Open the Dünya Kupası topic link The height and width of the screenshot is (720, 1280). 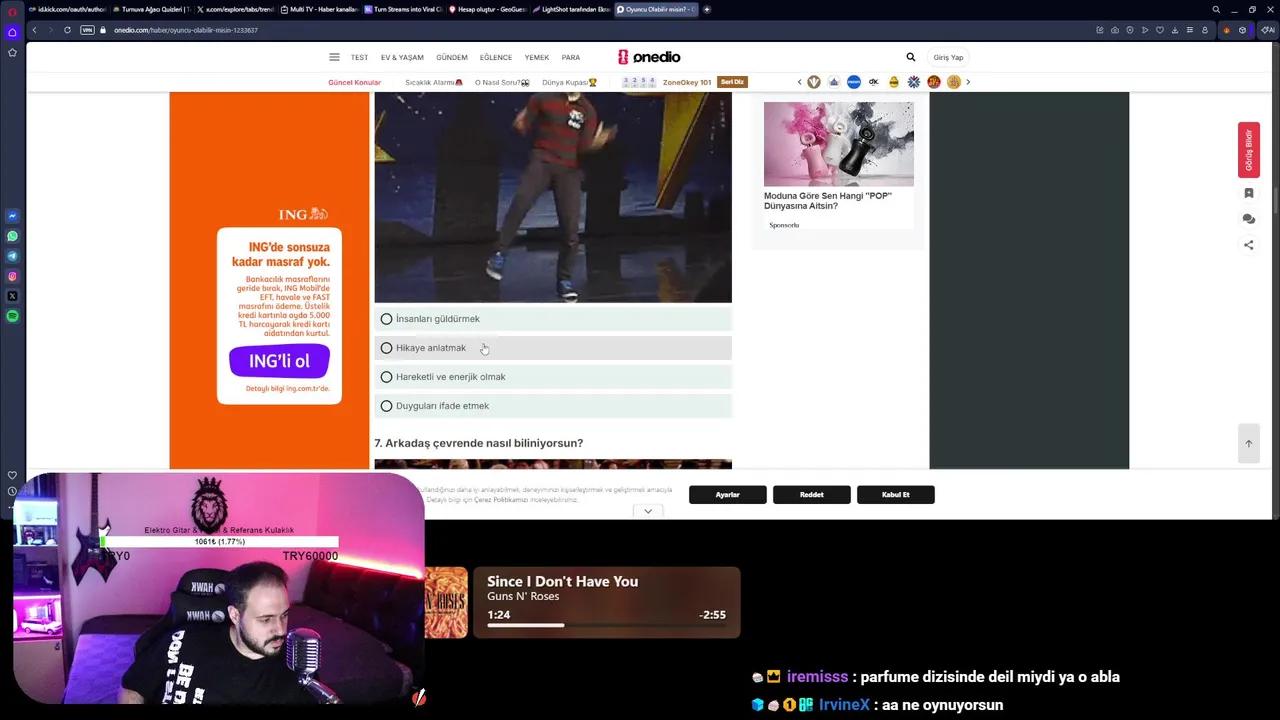(x=570, y=82)
